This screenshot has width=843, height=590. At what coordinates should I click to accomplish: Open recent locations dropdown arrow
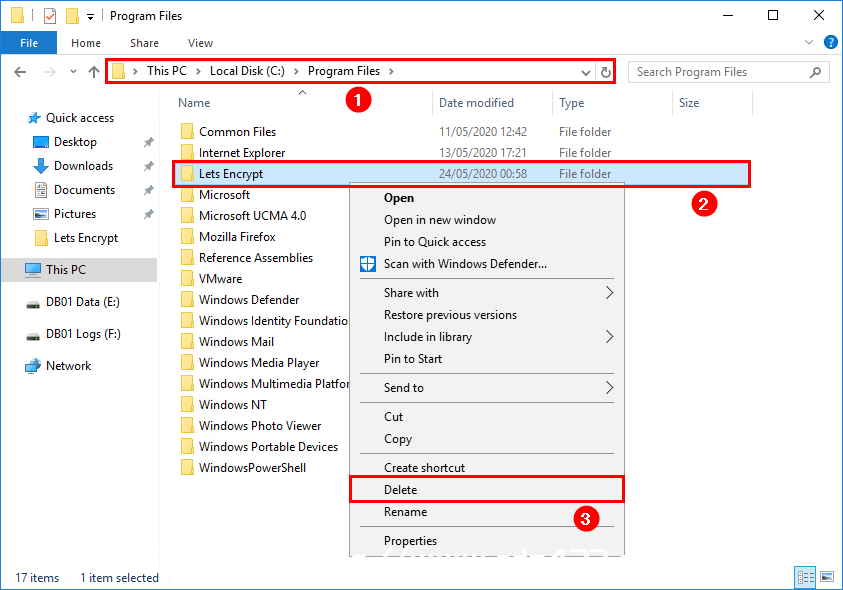[x=73, y=72]
